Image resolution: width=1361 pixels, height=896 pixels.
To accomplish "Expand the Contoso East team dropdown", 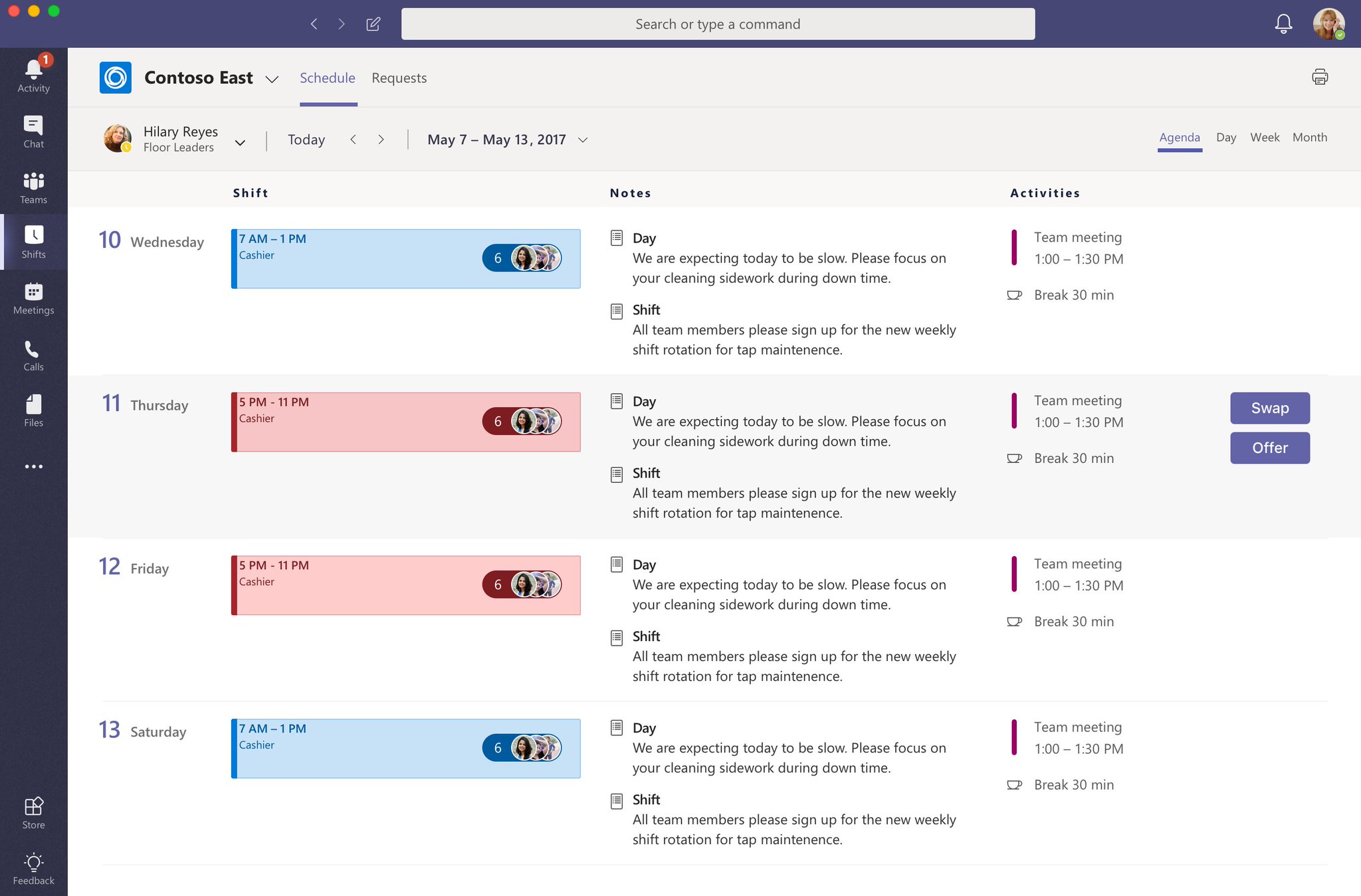I will pyautogui.click(x=272, y=80).
